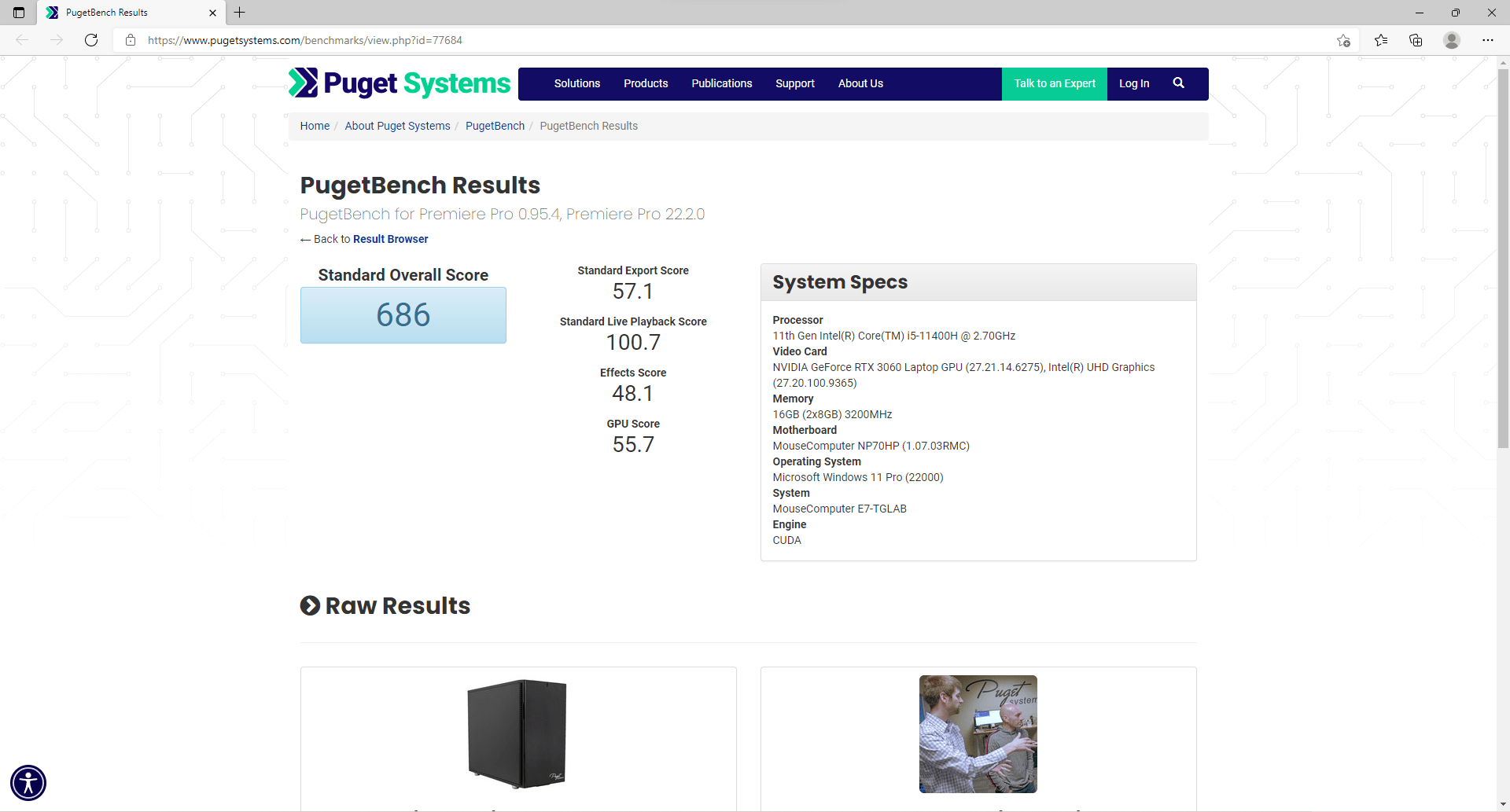Go back with browser back arrow
The height and width of the screenshot is (812, 1510).
point(22,40)
